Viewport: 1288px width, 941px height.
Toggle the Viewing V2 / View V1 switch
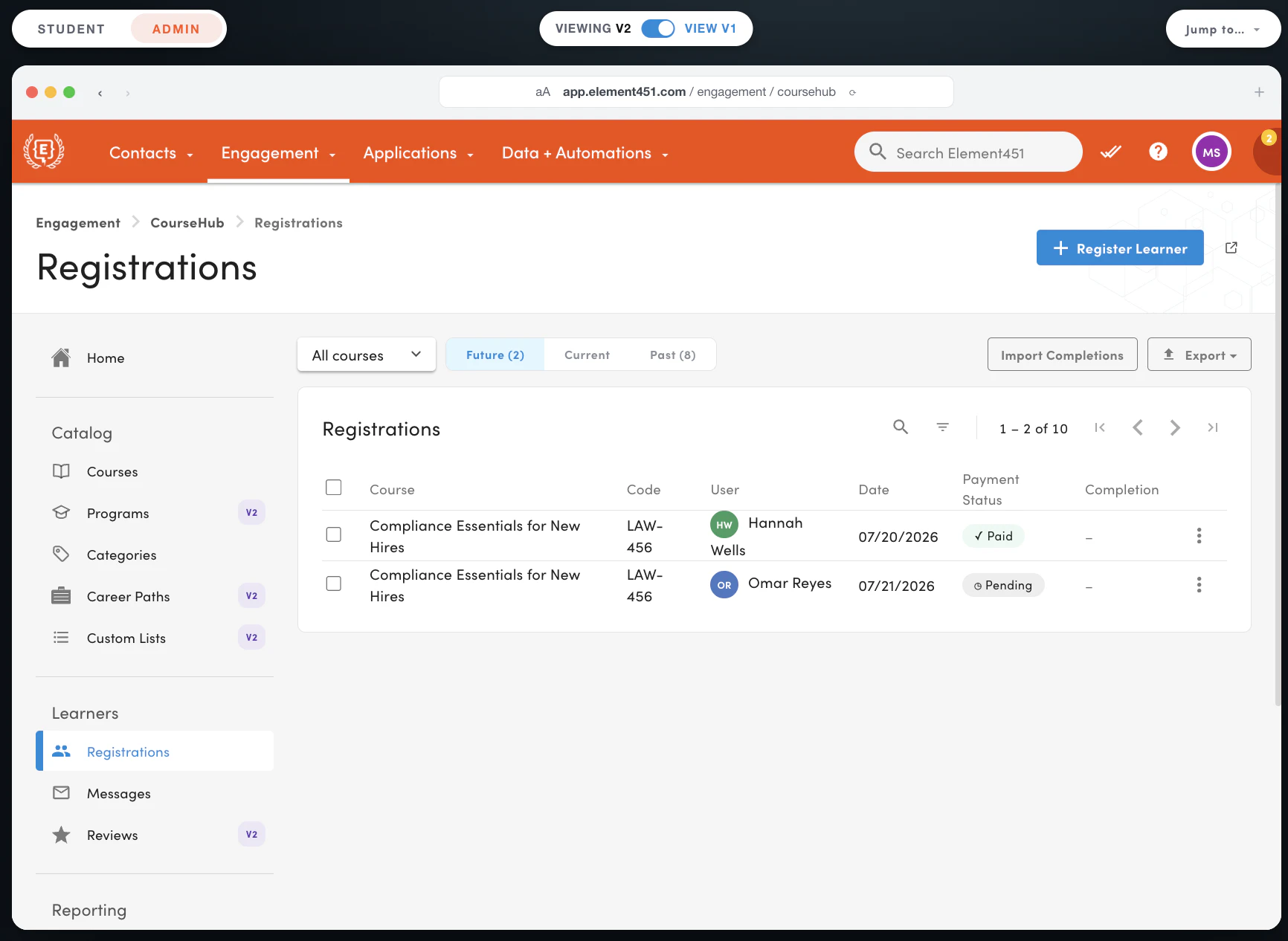pyautogui.click(x=658, y=28)
